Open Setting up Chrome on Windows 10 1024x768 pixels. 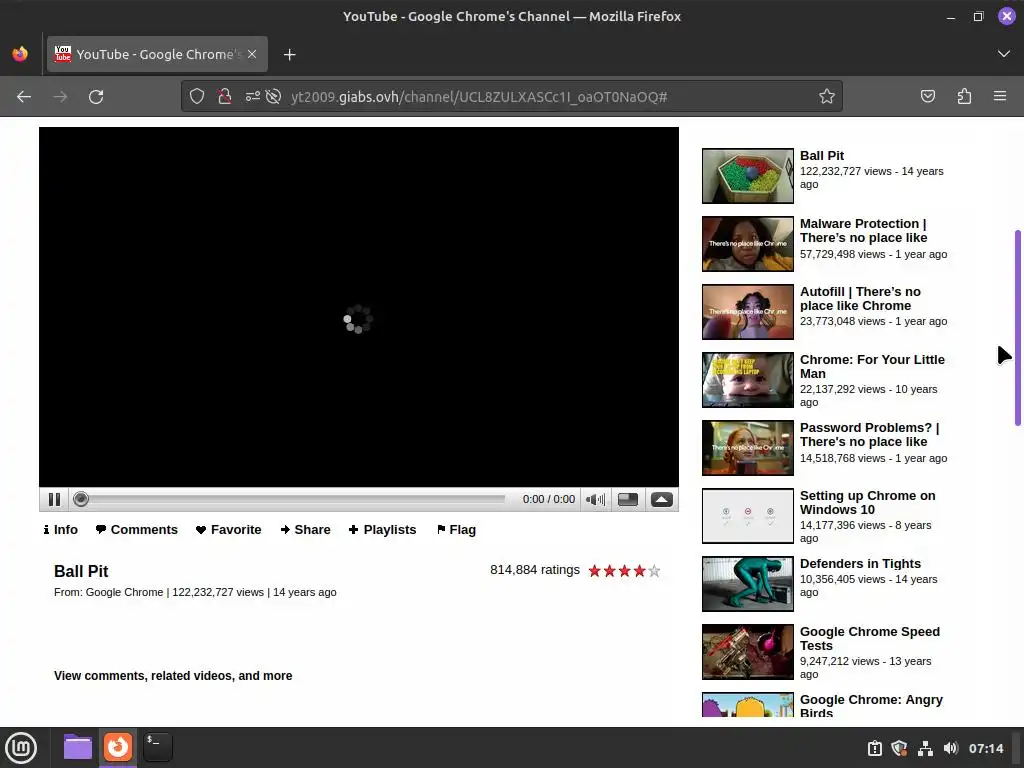[x=868, y=502]
